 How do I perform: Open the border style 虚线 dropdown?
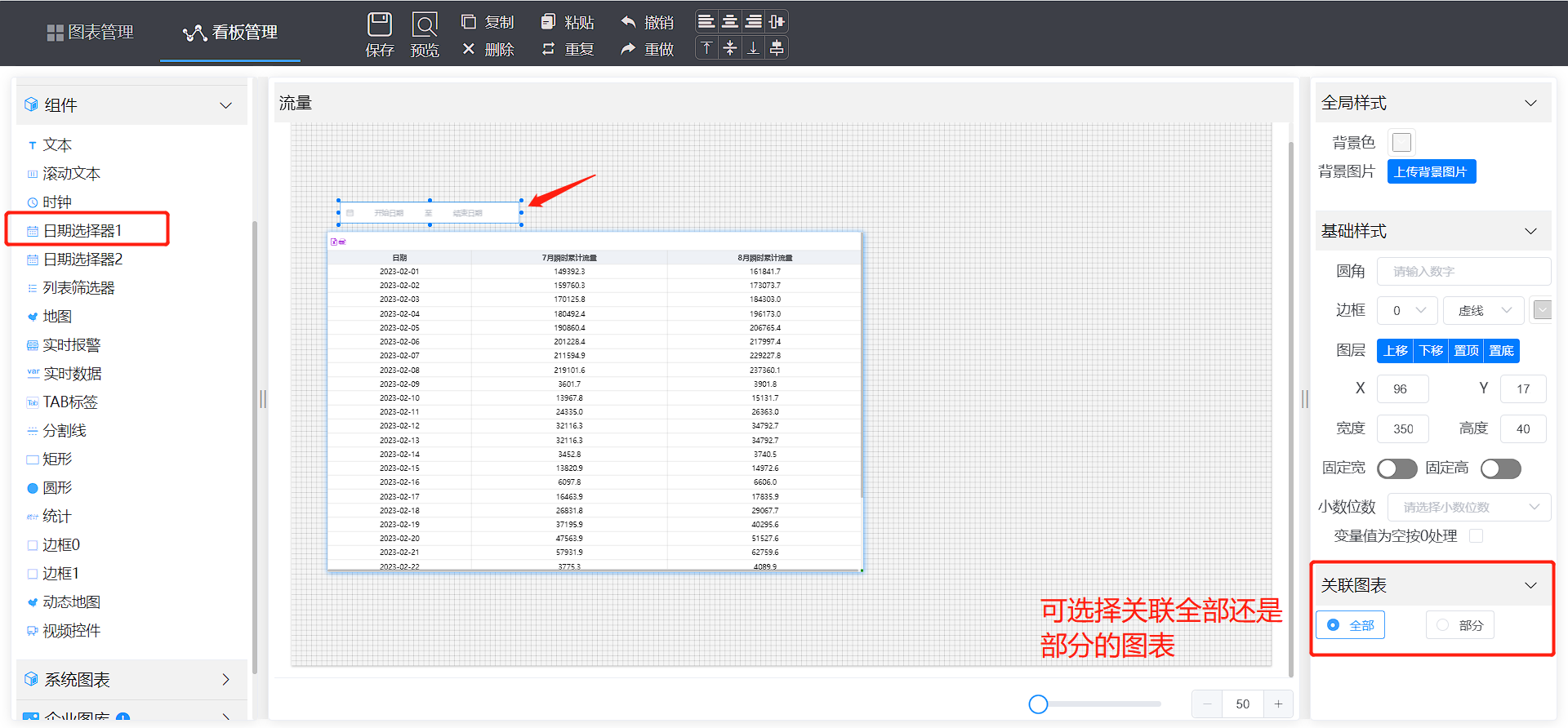[x=1483, y=310]
